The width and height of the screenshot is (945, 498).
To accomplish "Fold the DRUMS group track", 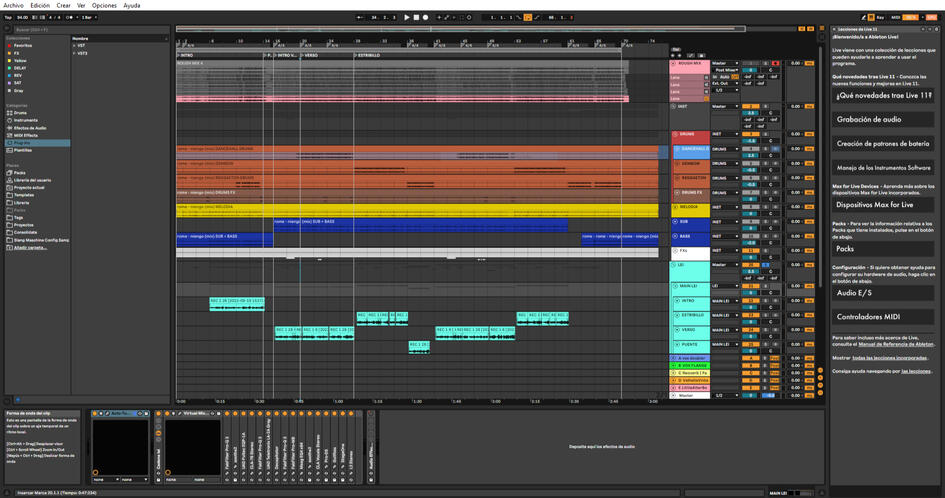I will coord(675,134).
